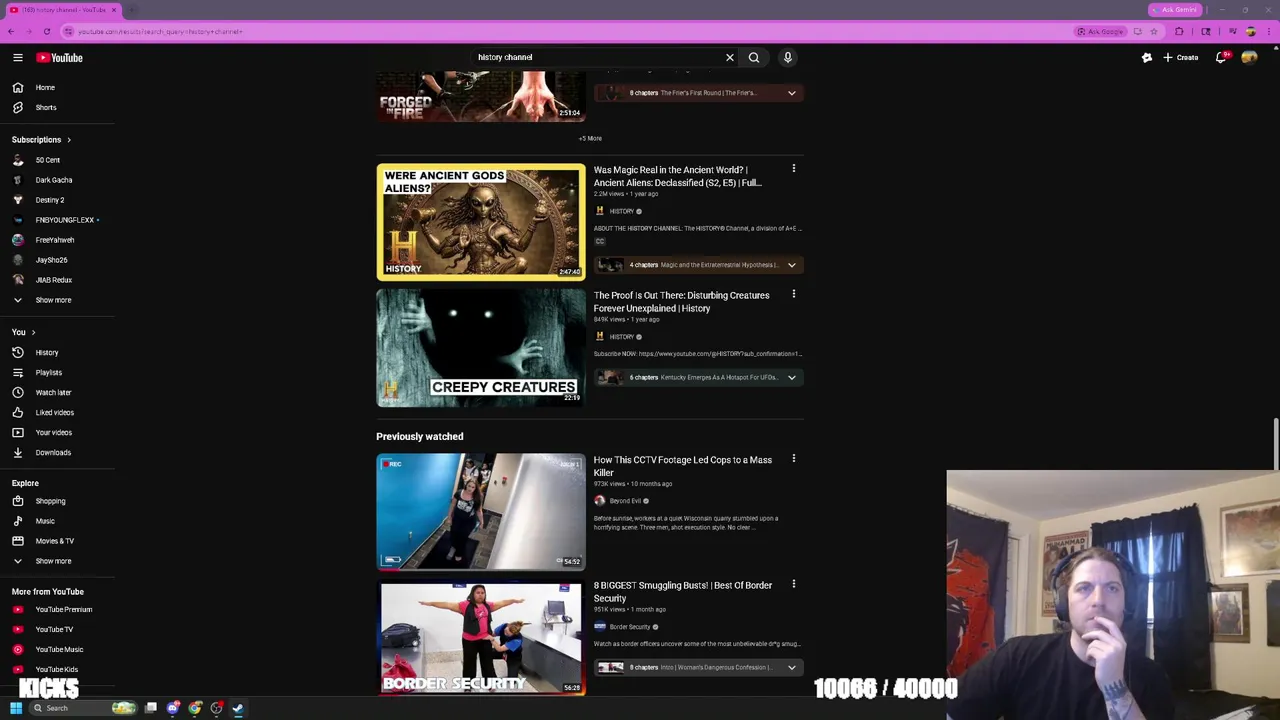The image size is (1280, 720).
Task: Open options menu for Proof Is Out There video
Action: (794, 295)
